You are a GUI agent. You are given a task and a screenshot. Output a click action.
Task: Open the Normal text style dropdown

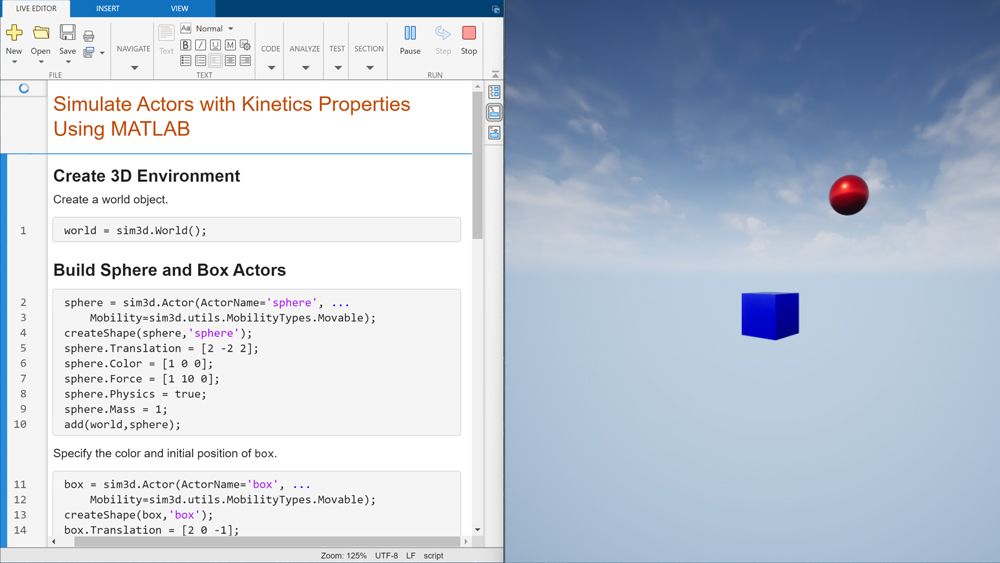214,29
